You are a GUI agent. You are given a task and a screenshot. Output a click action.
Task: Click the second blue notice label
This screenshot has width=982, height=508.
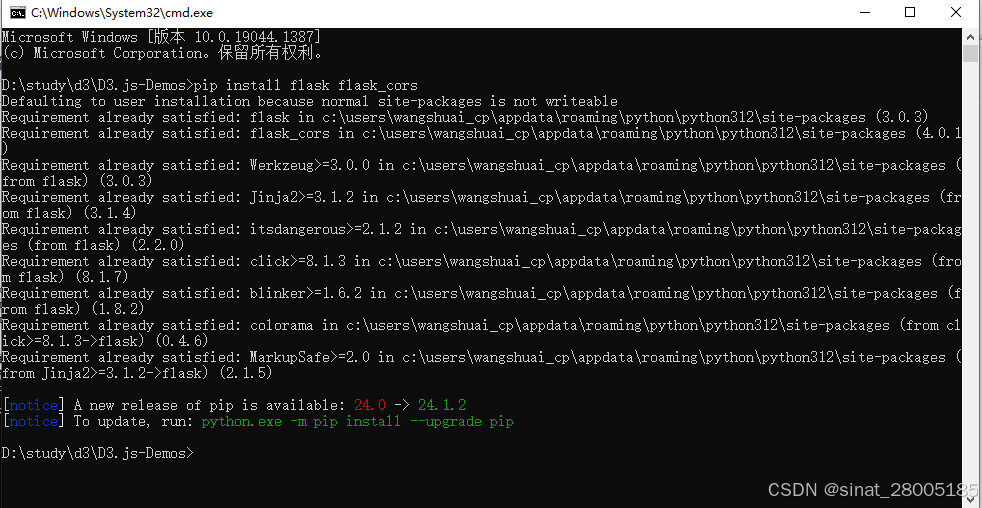click(x=34, y=422)
